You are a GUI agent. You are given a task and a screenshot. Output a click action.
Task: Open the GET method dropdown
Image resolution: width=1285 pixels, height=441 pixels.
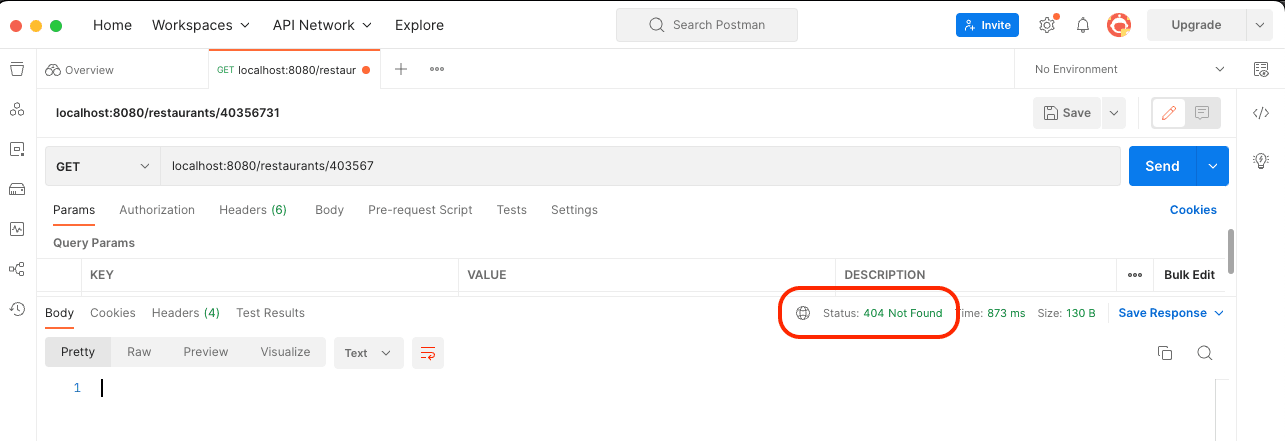point(102,166)
